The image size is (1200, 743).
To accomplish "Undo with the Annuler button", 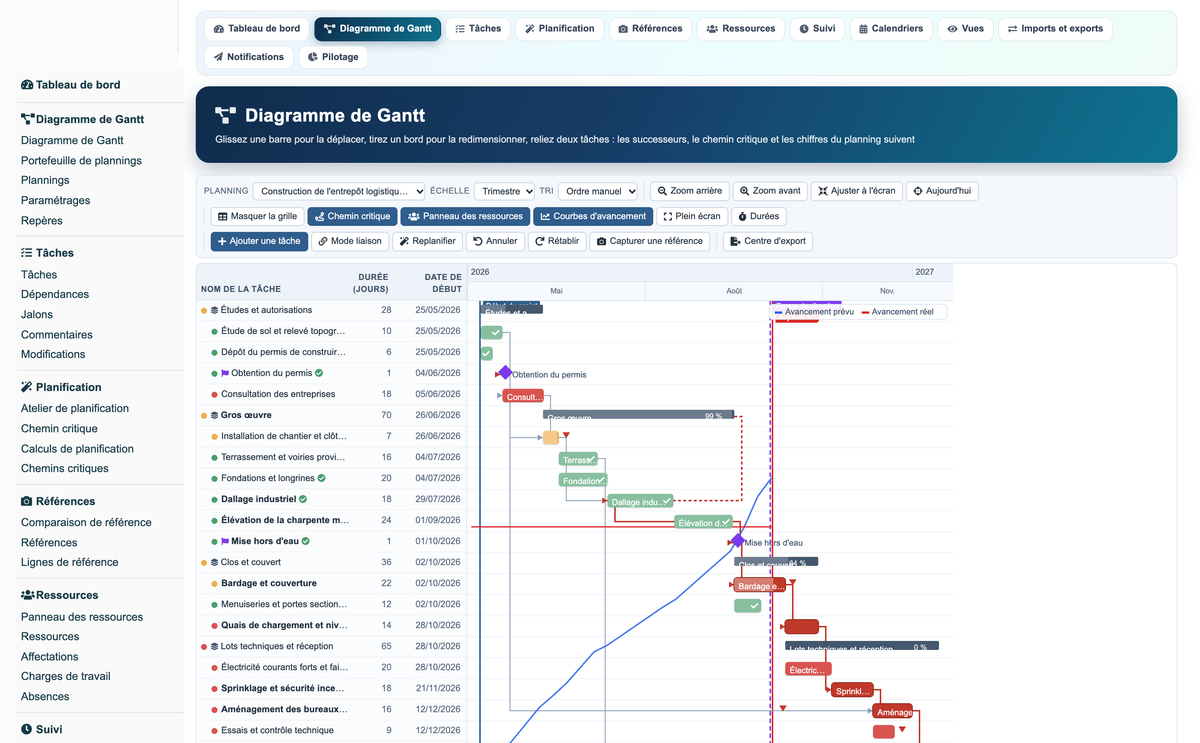I will [x=495, y=241].
